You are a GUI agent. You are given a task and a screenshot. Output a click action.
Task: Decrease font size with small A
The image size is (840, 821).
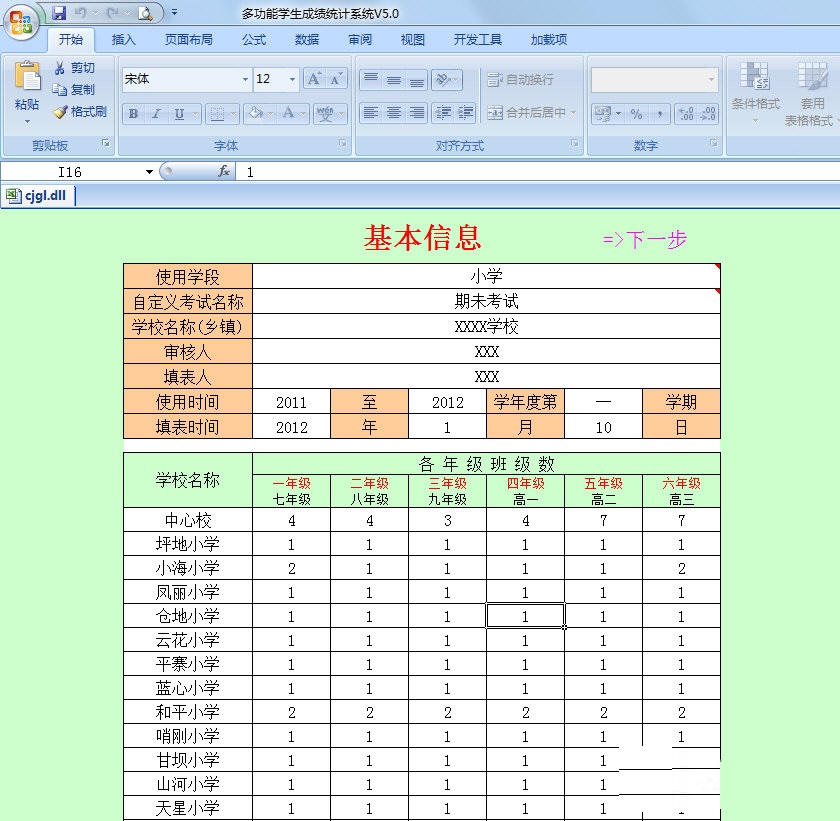point(336,79)
